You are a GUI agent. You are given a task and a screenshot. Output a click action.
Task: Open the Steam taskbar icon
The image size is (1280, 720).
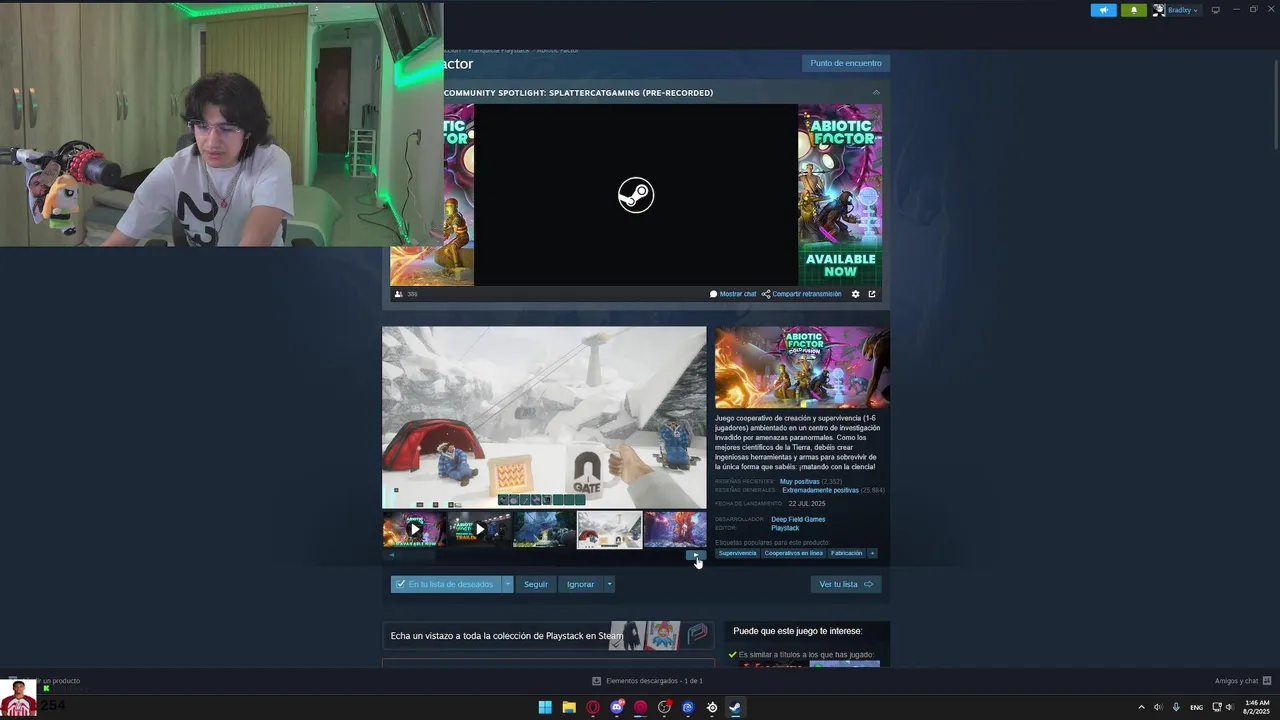coord(735,707)
